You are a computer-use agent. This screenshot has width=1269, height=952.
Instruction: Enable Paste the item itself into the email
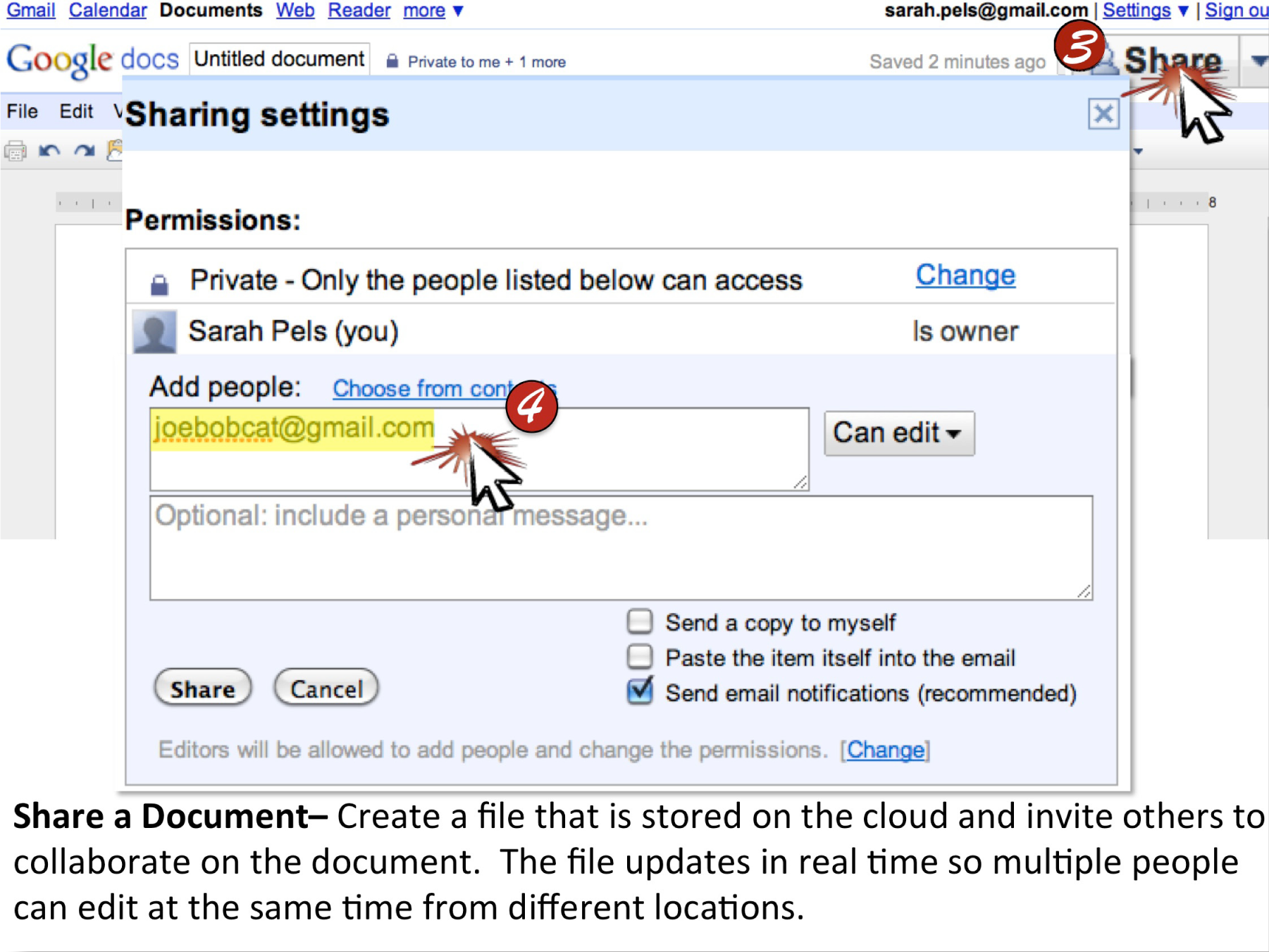pyautogui.click(x=640, y=656)
